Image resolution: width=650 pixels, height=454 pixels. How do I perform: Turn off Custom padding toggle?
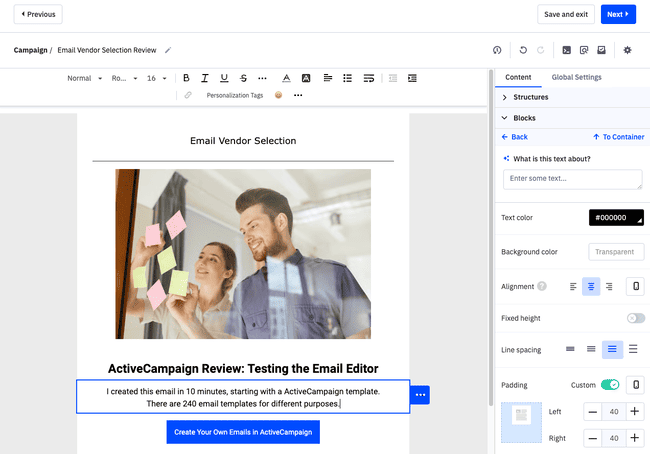pyautogui.click(x=609, y=384)
